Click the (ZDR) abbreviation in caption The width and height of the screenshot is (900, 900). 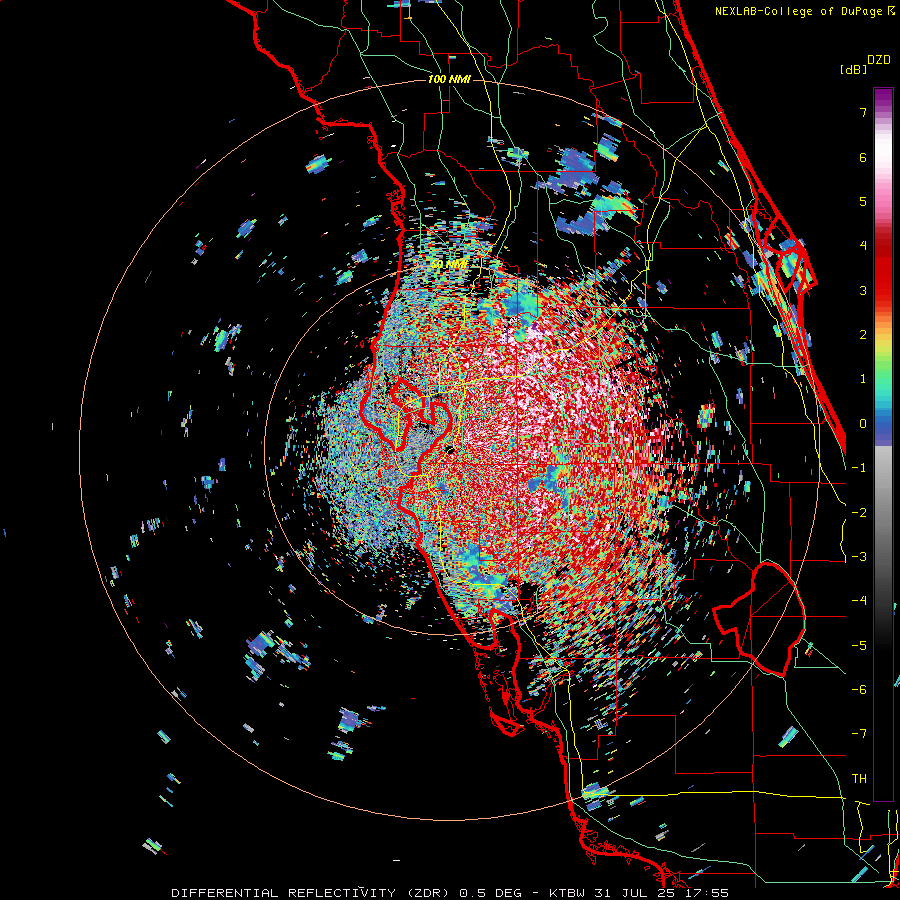point(428,893)
